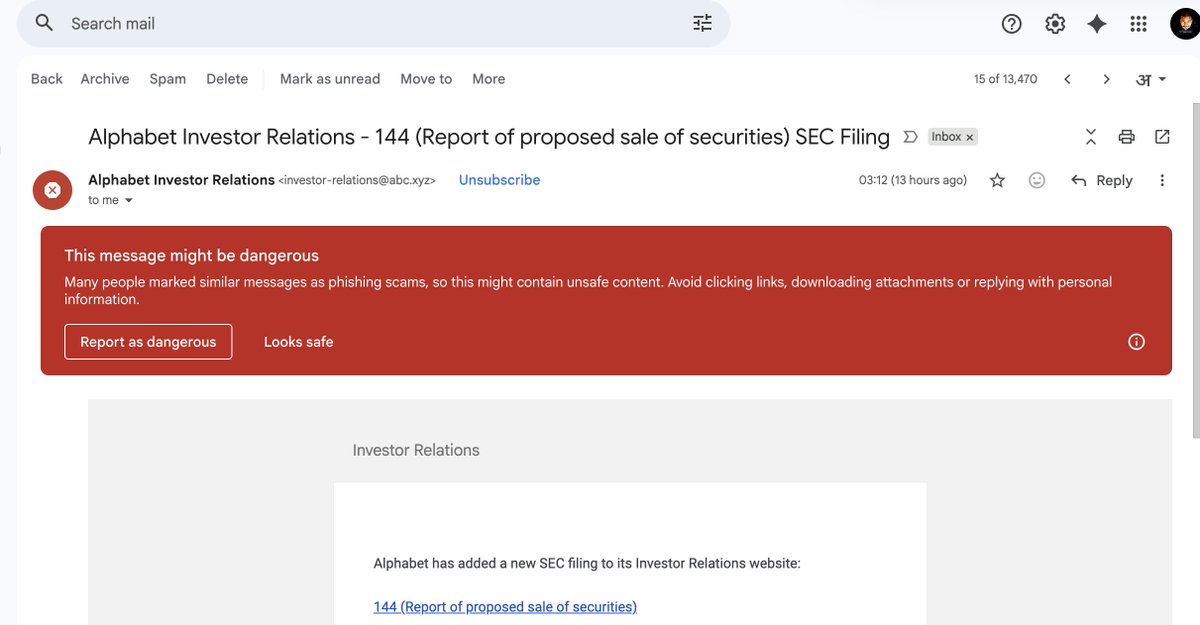Viewport: 1200px width, 625px height.
Task: Ask Gemini via the sparkle icon
Action: [x=1096, y=23]
